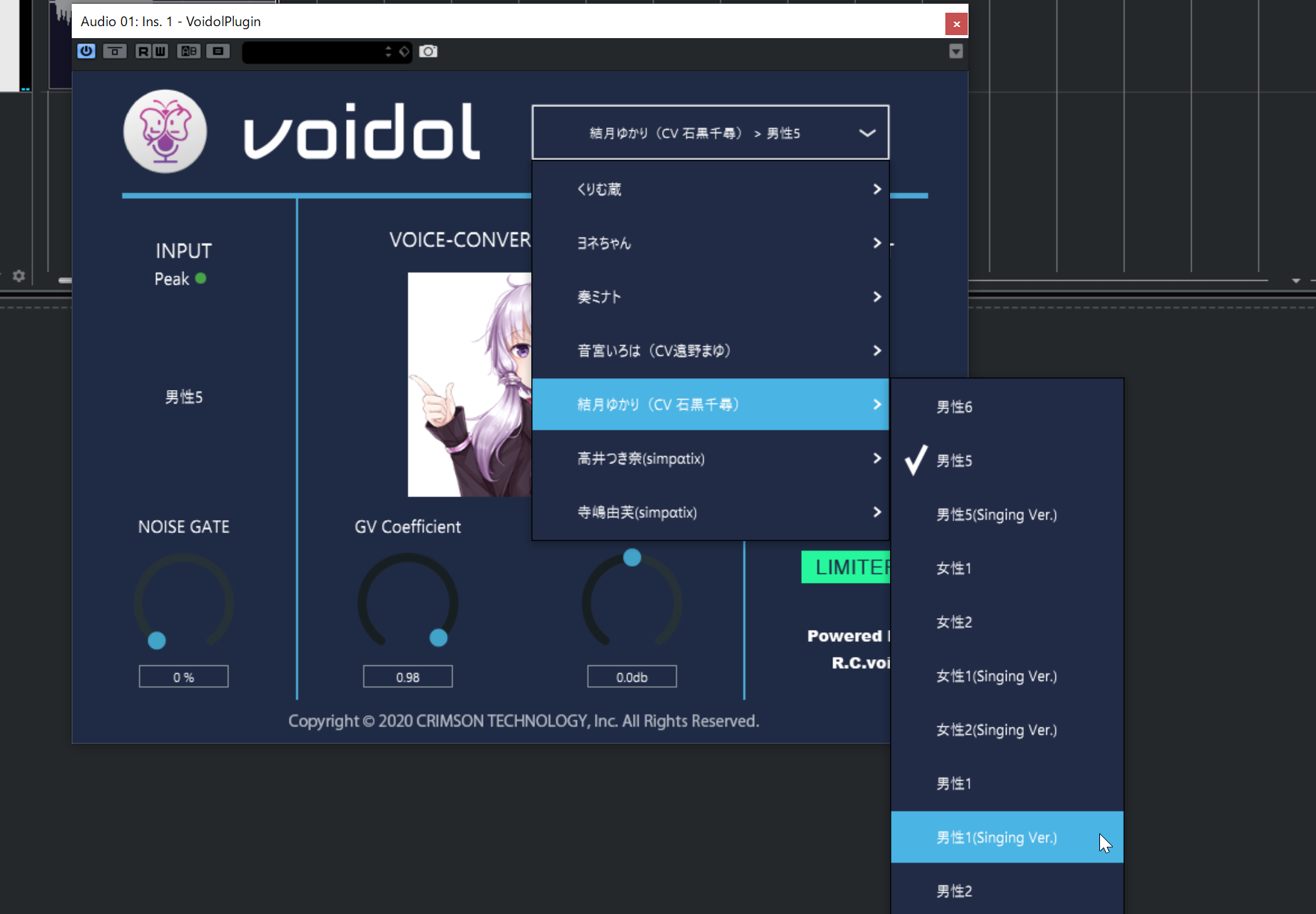The image size is (1316, 914).
Task: Click the Yukari character image thumbnail
Action: coord(469,384)
